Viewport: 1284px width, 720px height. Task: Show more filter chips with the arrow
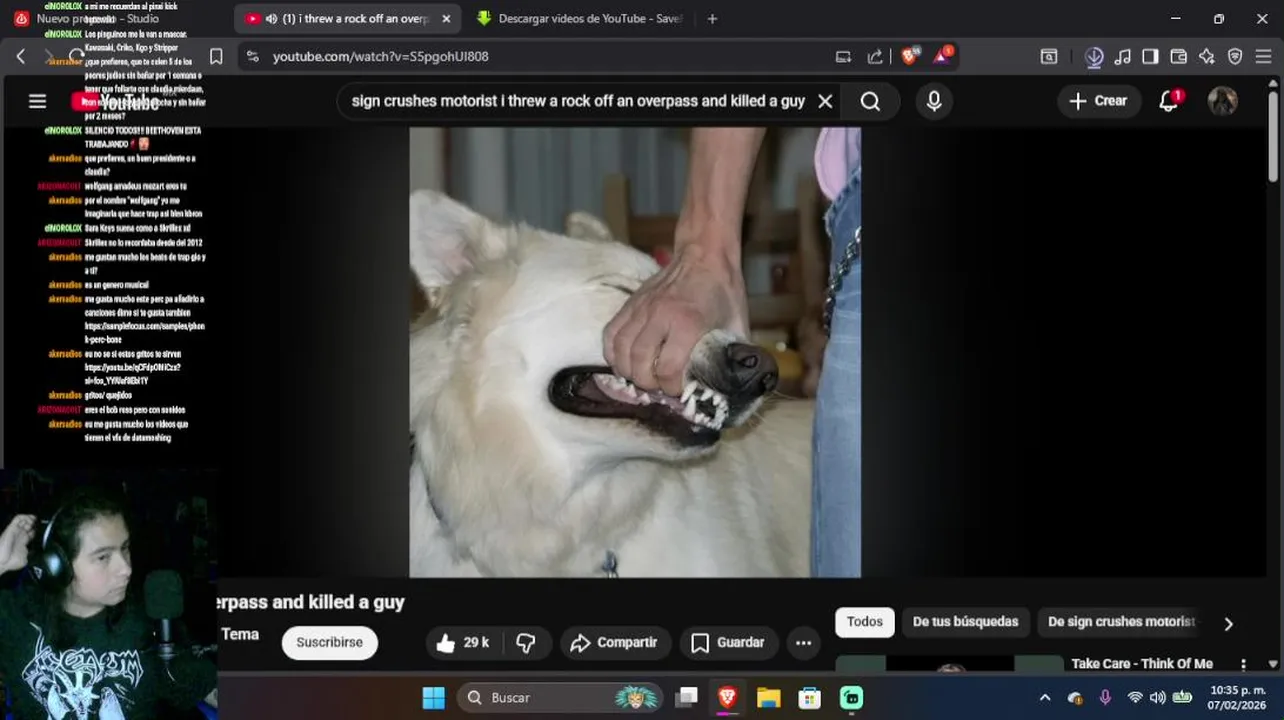pyautogui.click(x=1228, y=623)
